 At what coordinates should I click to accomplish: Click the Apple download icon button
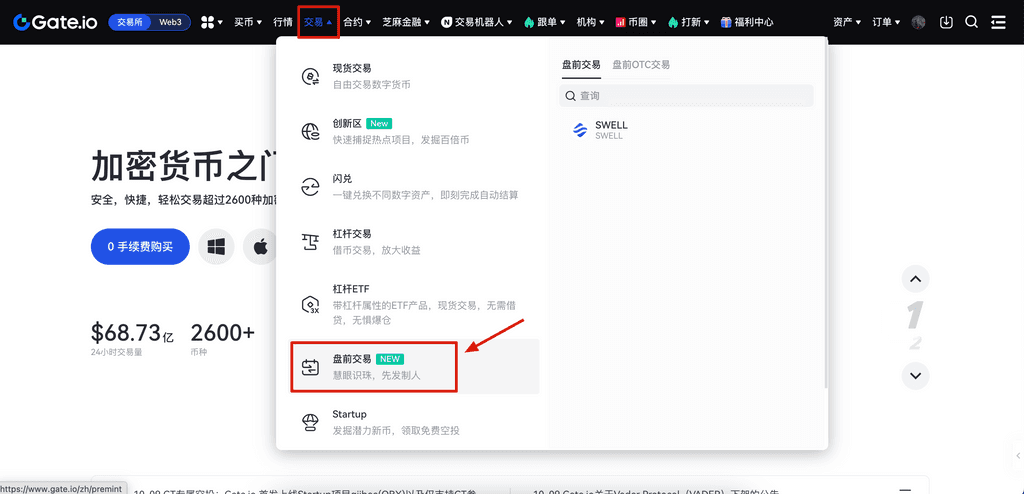coord(261,246)
